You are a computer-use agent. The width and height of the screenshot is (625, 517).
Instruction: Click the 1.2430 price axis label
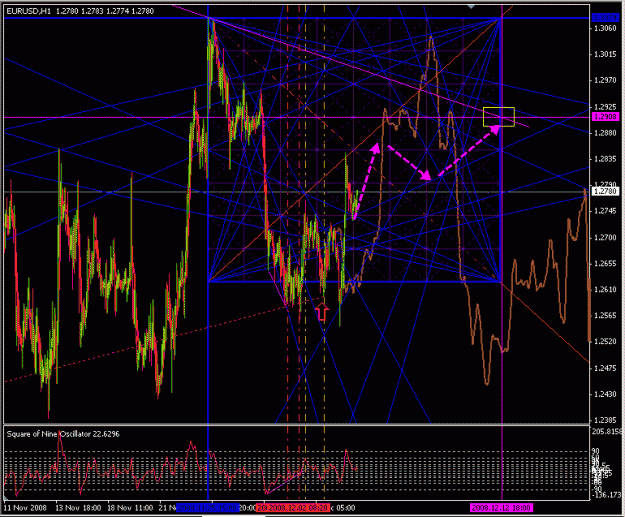(605, 394)
